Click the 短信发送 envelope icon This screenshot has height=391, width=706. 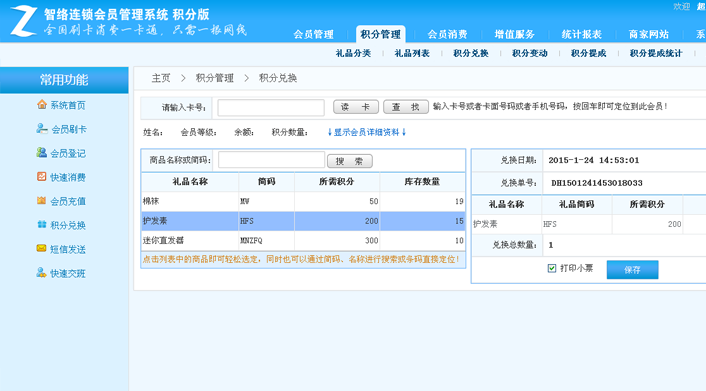click(x=41, y=248)
